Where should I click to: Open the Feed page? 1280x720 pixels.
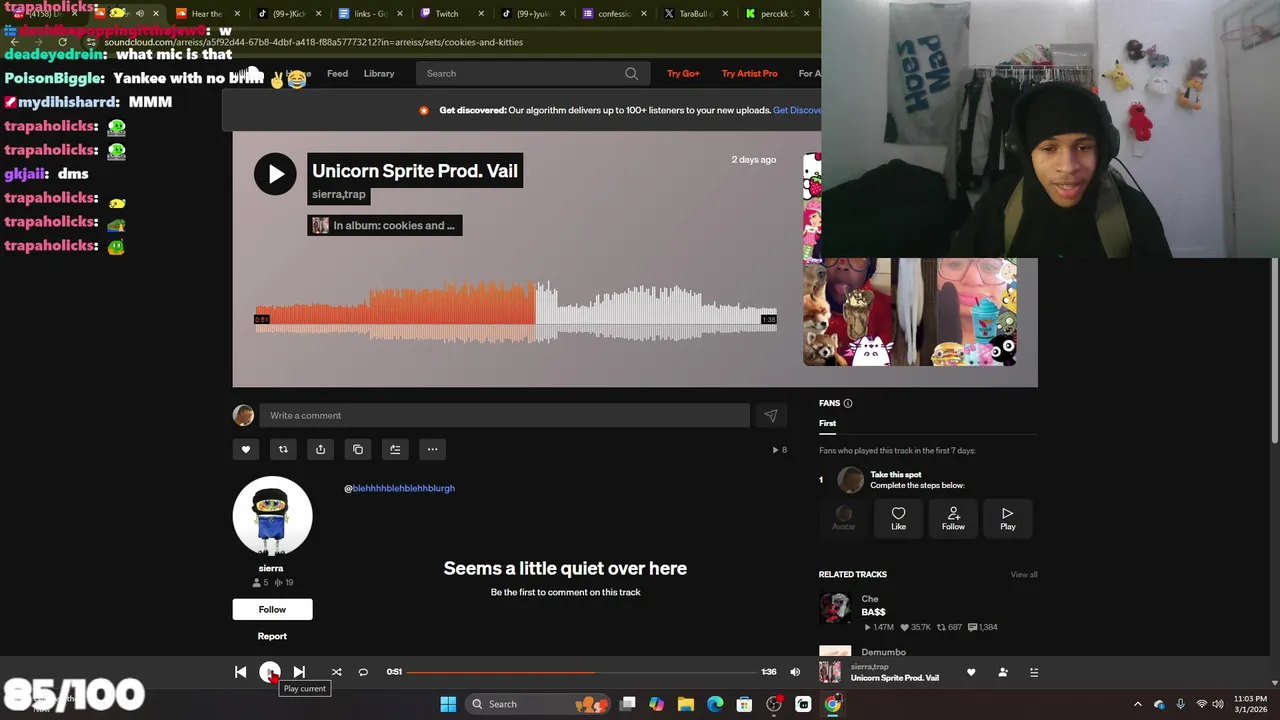pos(337,73)
